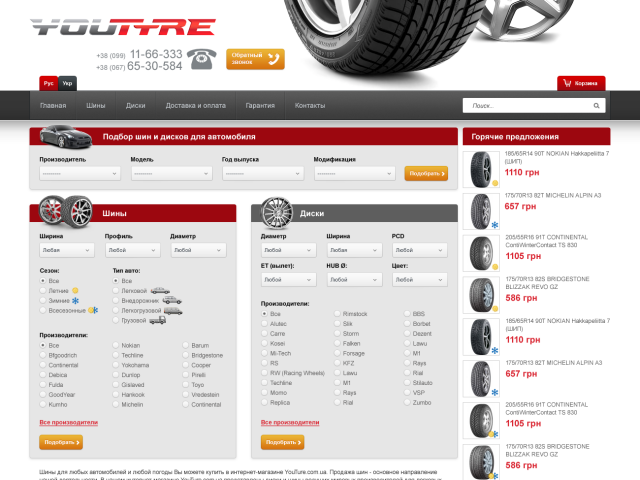Open the Производитель car make dropdown
Image resolution: width=640 pixels, height=480 pixels.
point(80,173)
